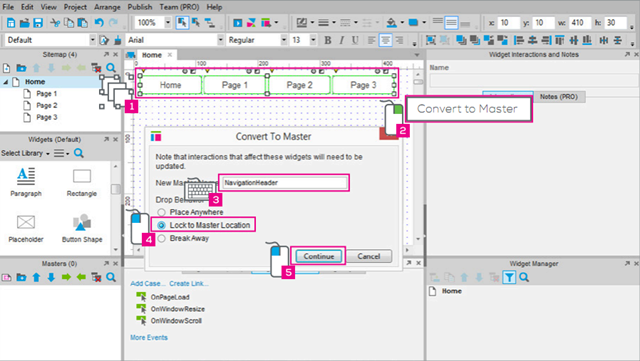Select the Place Anywhere radio option
Image resolution: width=640 pixels, height=361 pixels.
162,212
